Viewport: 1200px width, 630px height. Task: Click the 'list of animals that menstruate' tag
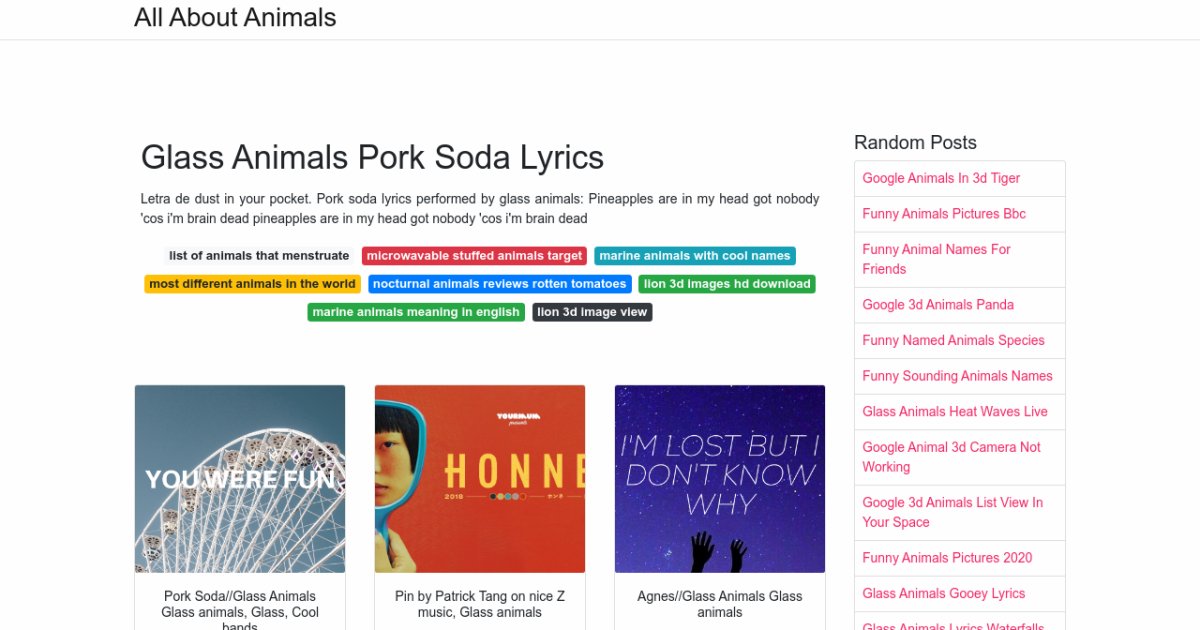(x=259, y=256)
